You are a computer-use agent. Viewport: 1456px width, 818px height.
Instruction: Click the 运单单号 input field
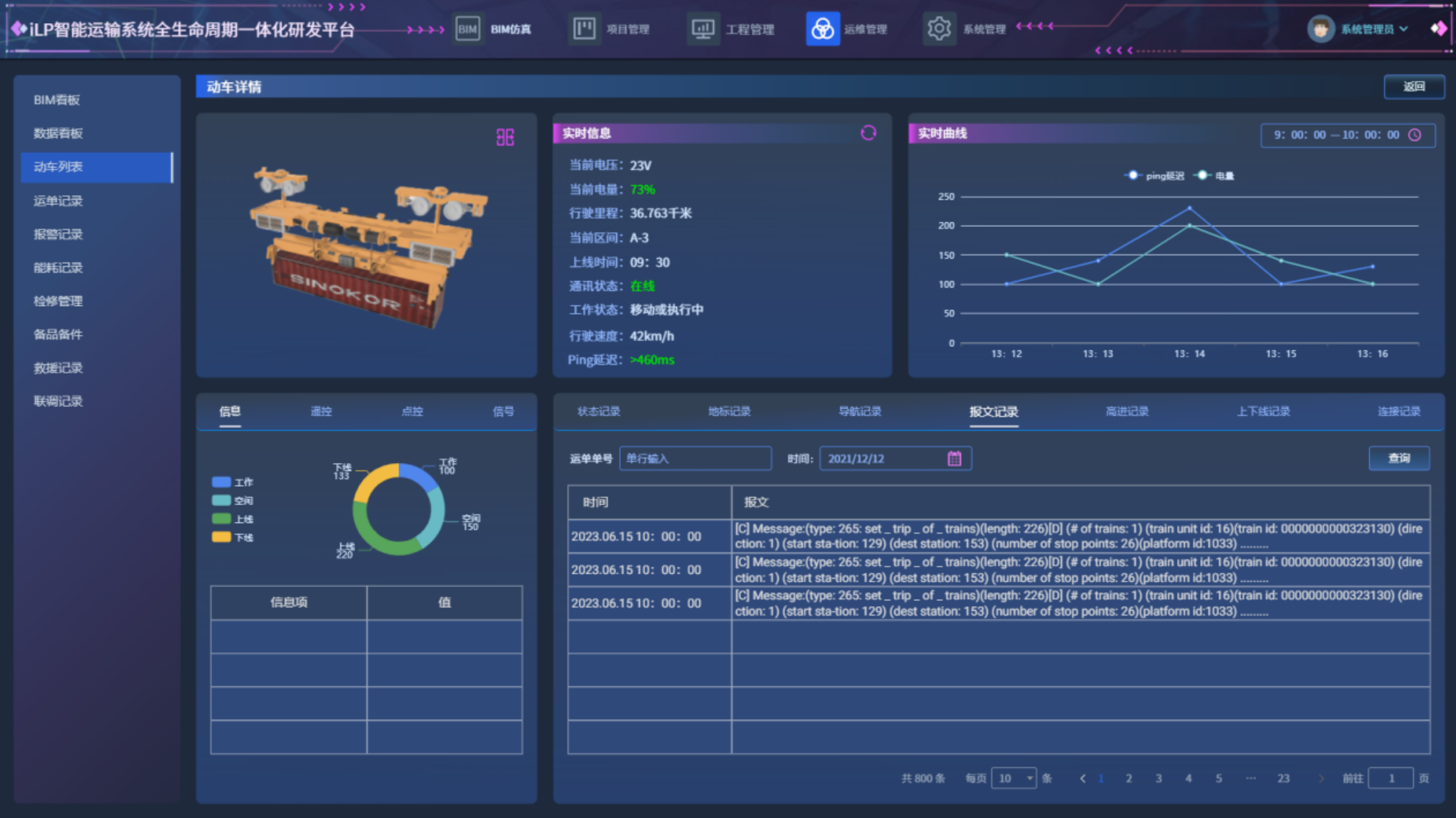click(695, 458)
